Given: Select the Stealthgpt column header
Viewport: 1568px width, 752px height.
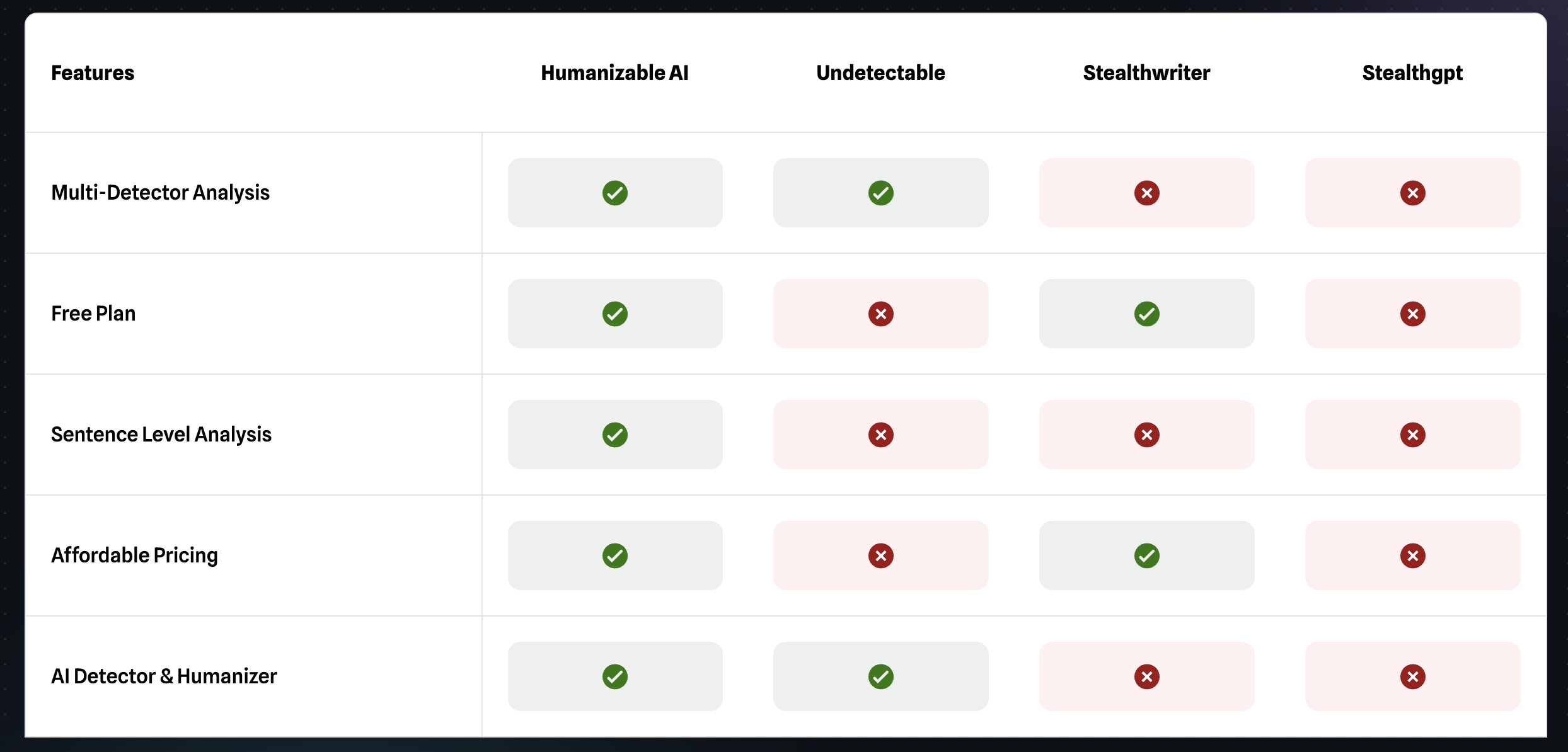Looking at the screenshot, I should [x=1413, y=74].
